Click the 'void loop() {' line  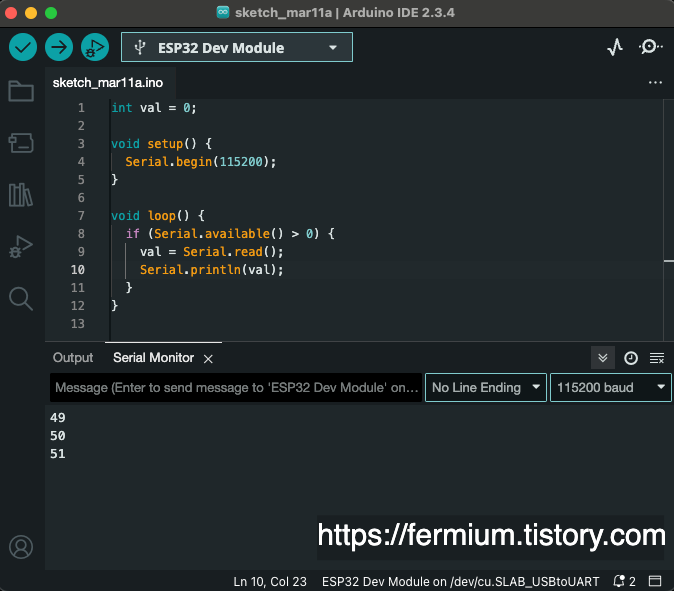158,215
